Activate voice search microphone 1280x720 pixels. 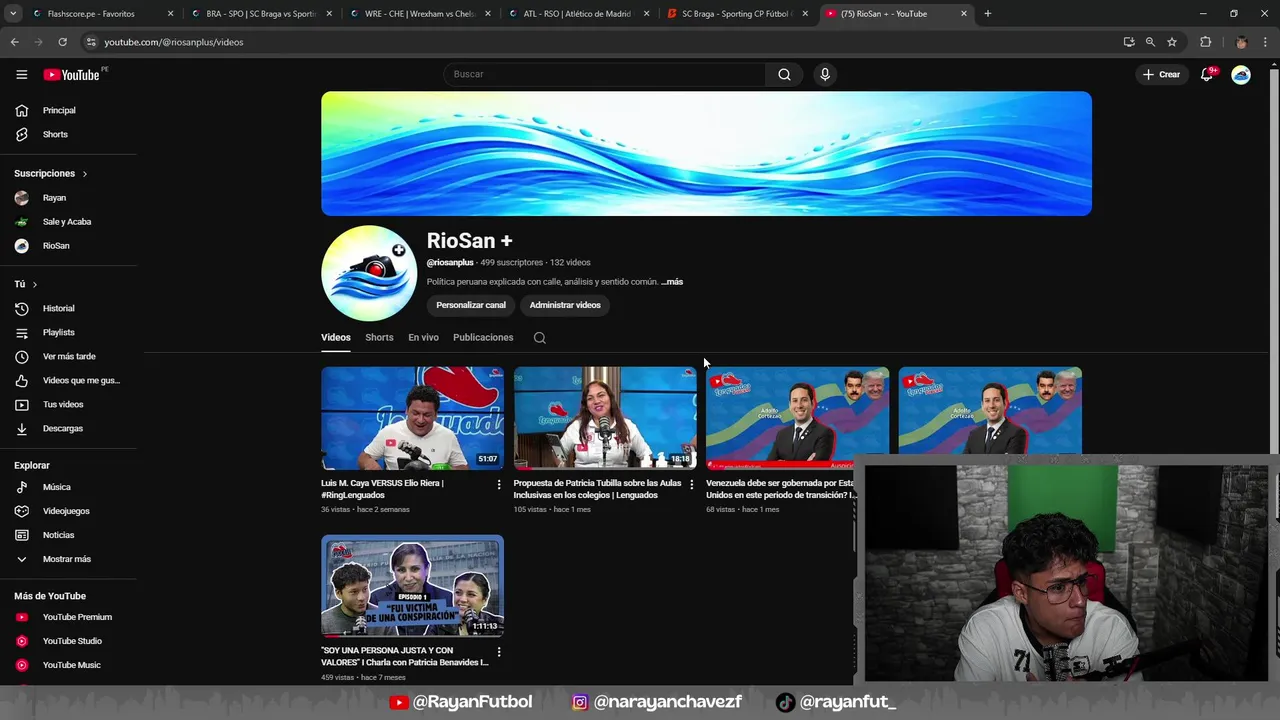(x=825, y=74)
